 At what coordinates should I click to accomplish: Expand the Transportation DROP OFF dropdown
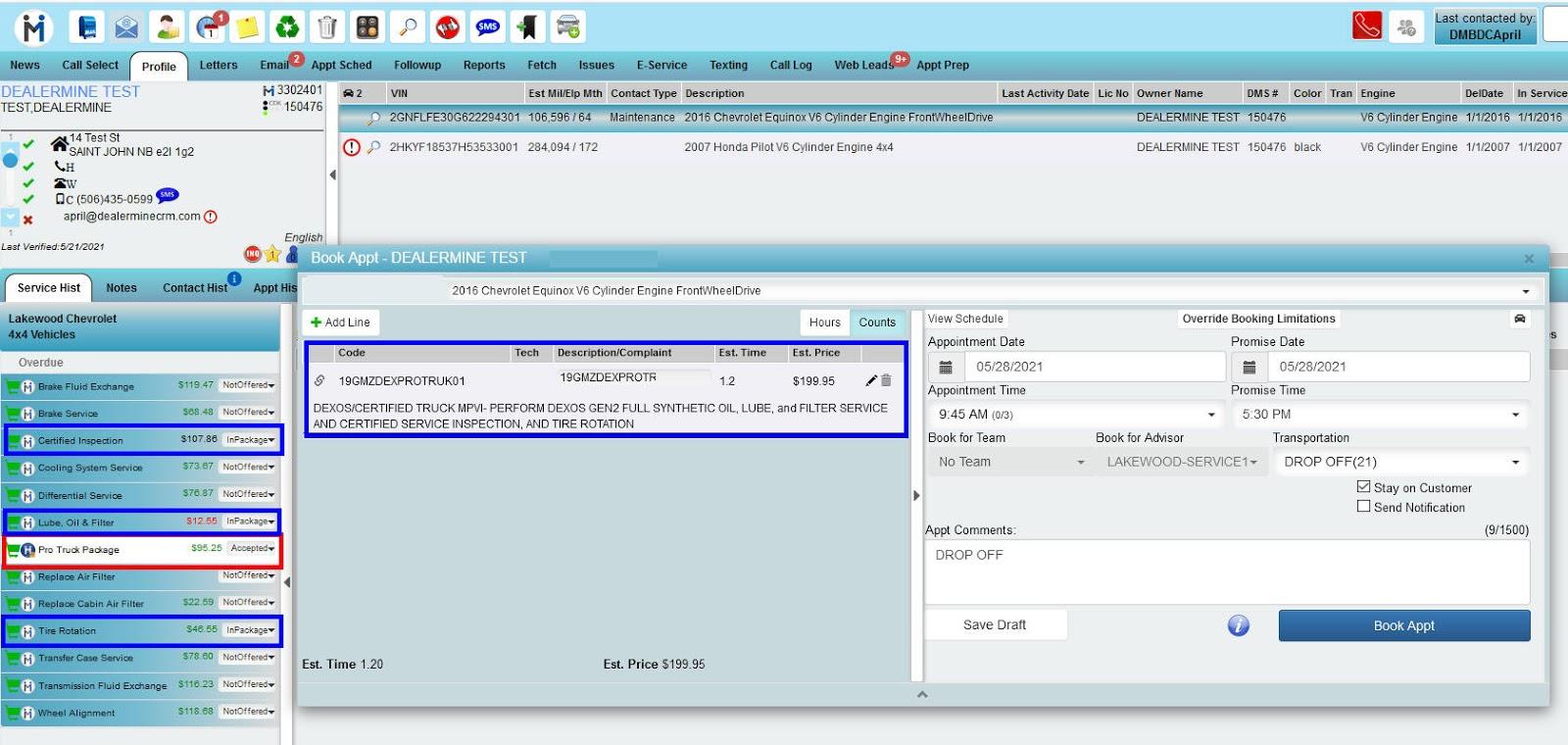1401,462
